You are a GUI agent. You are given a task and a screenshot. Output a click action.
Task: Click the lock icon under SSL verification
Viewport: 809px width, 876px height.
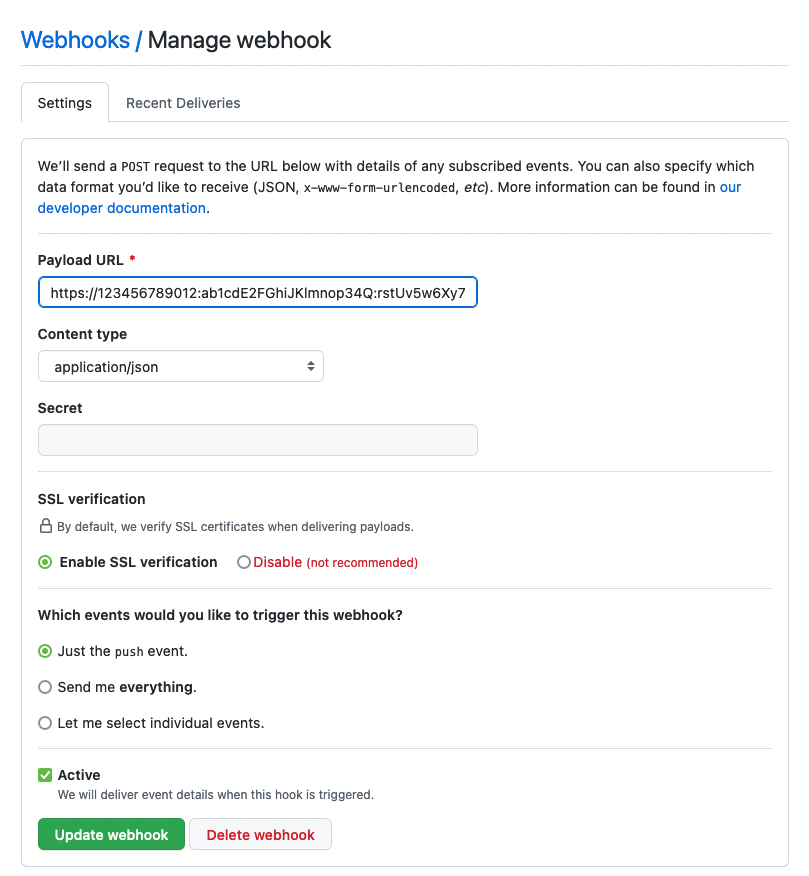[x=46, y=526]
